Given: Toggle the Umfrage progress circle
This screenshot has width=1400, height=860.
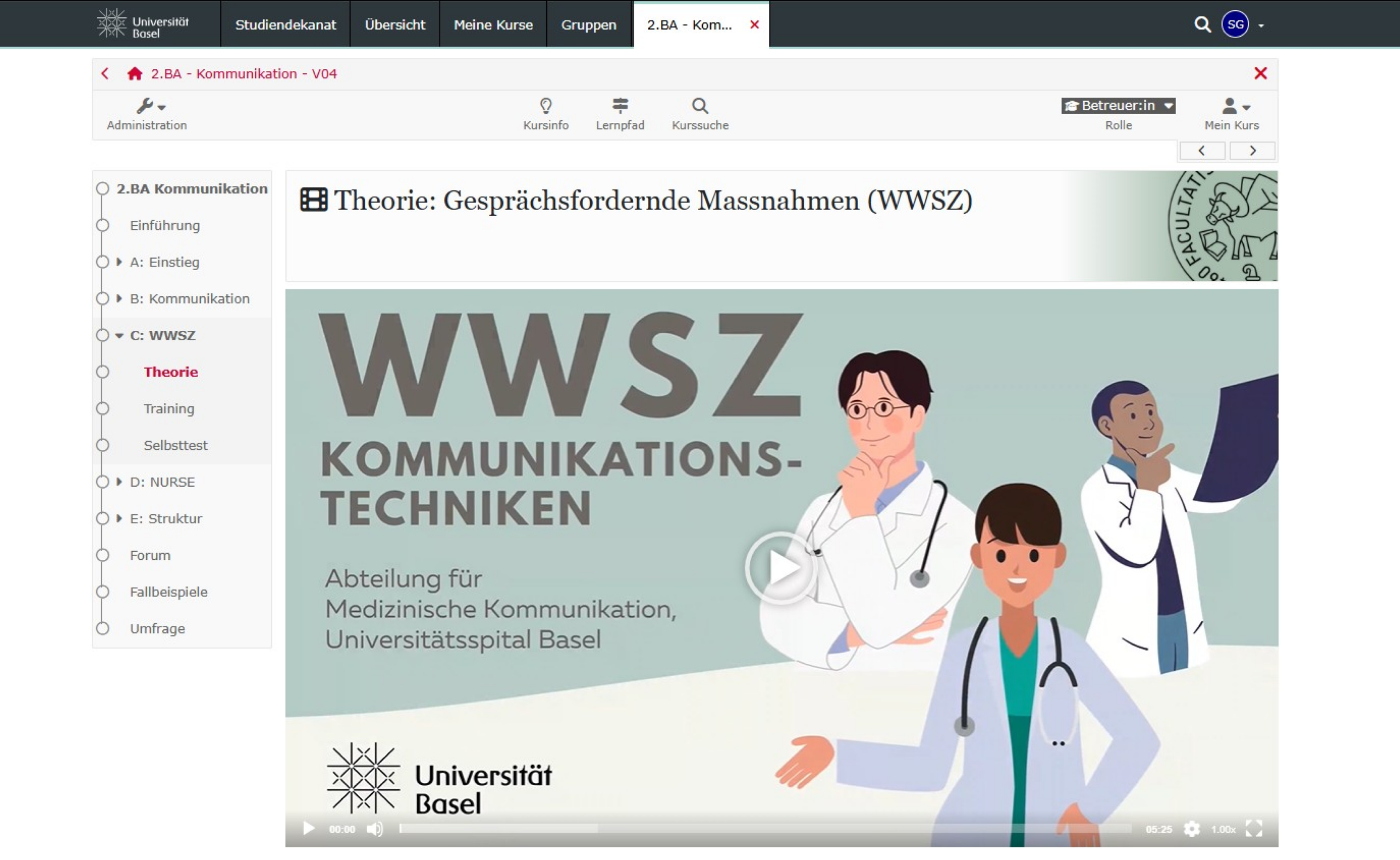Looking at the screenshot, I should pos(102,629).
